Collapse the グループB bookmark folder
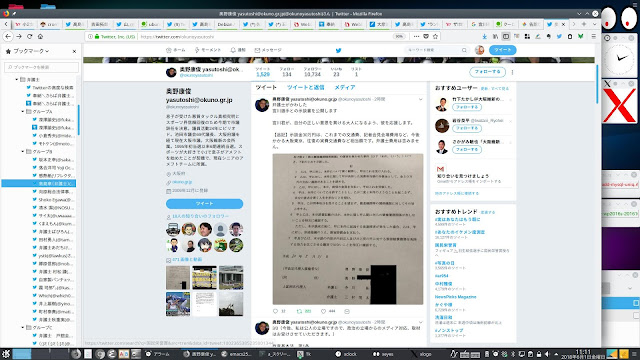Screen dimensions: 640x360 23,151
